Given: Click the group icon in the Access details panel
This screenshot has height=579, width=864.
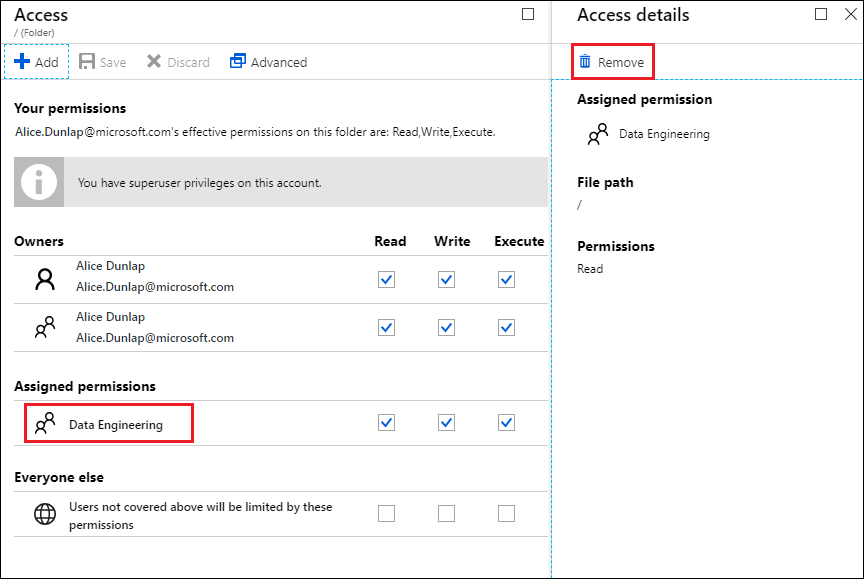Looking at the screenshot, I should (598, 134).
